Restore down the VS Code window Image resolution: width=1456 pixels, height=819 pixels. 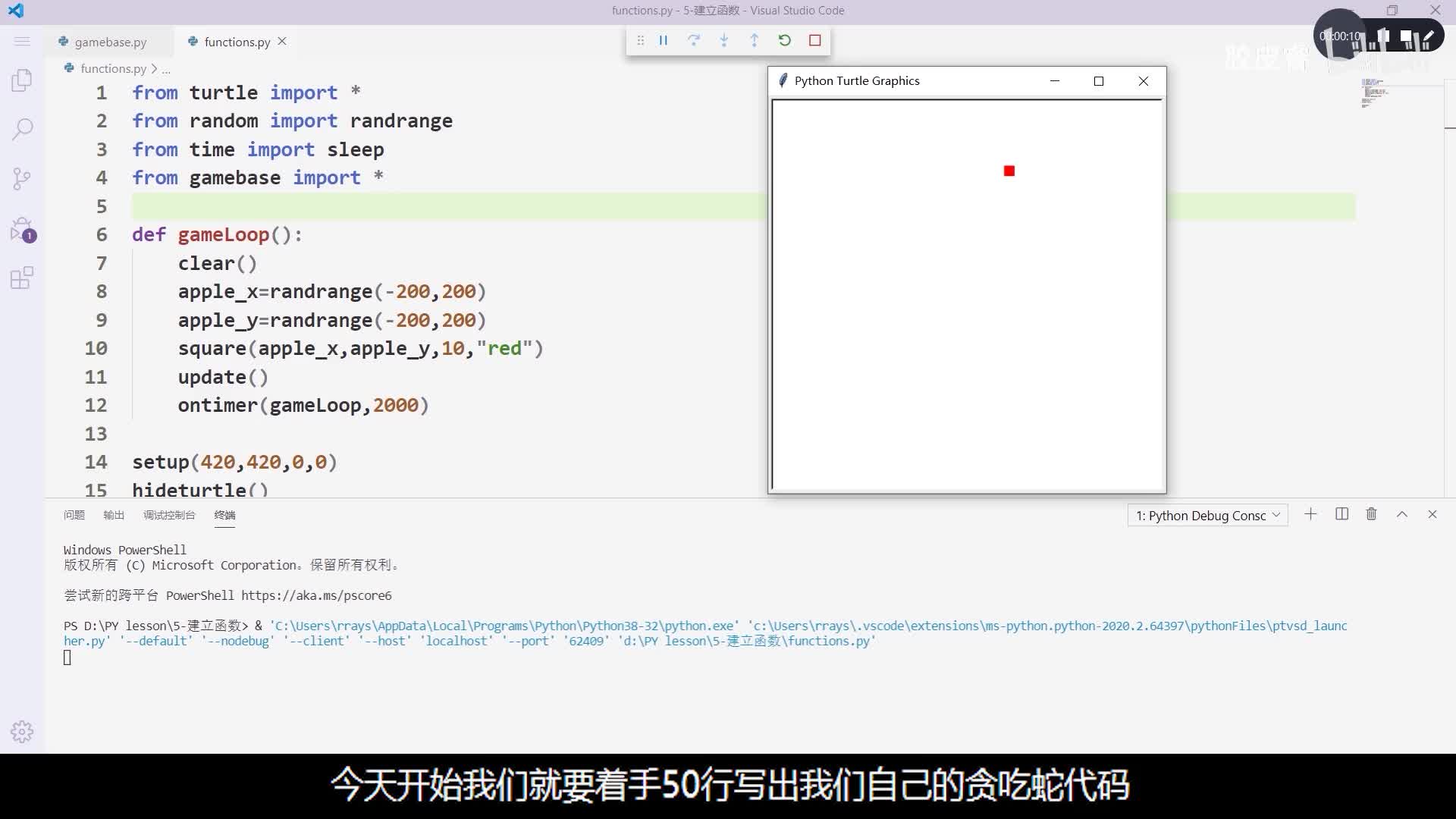tap(1392, 11)
